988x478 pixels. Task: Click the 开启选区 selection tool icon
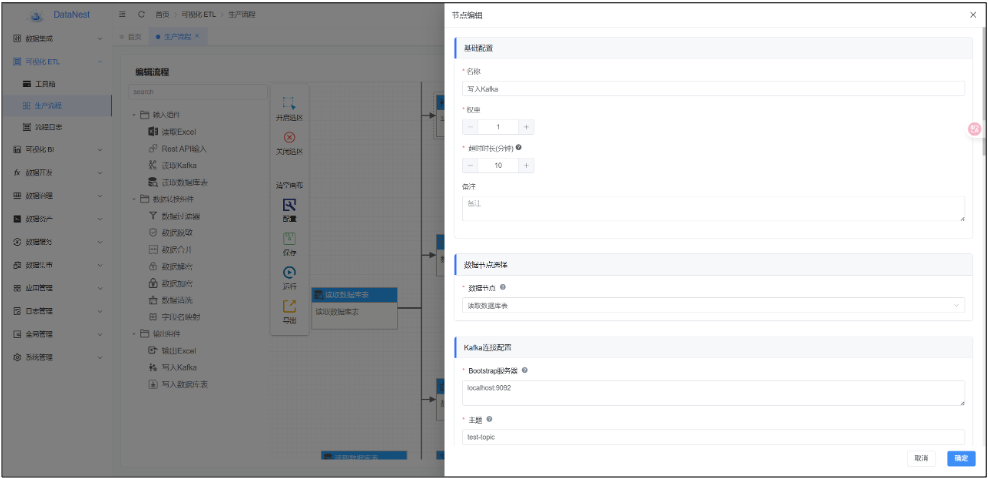click(289, 103)
